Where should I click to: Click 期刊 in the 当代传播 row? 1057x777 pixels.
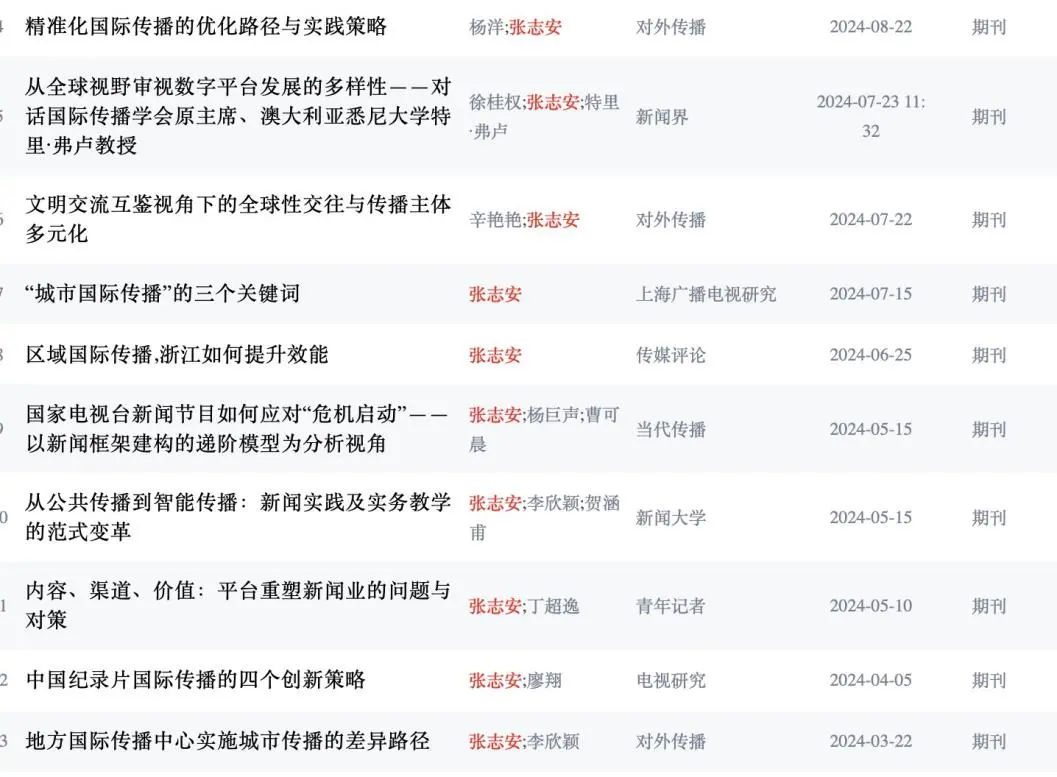click(x=989, y=429)
